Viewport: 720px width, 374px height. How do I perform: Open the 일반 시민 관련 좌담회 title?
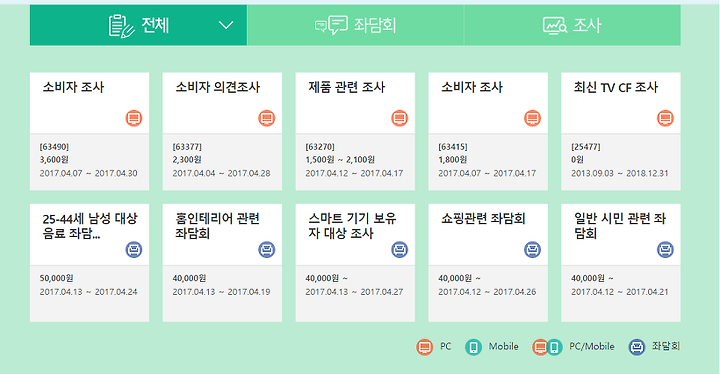click(620, 226)
